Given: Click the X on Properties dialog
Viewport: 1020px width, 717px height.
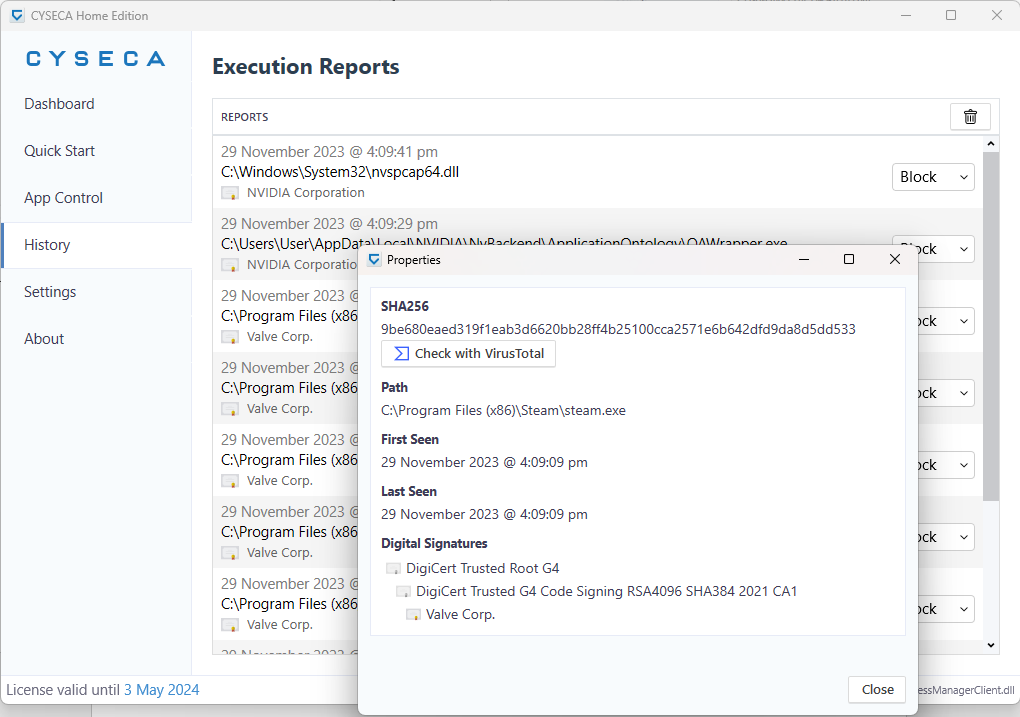Looking at the screenshot, I should pos(895,260).
